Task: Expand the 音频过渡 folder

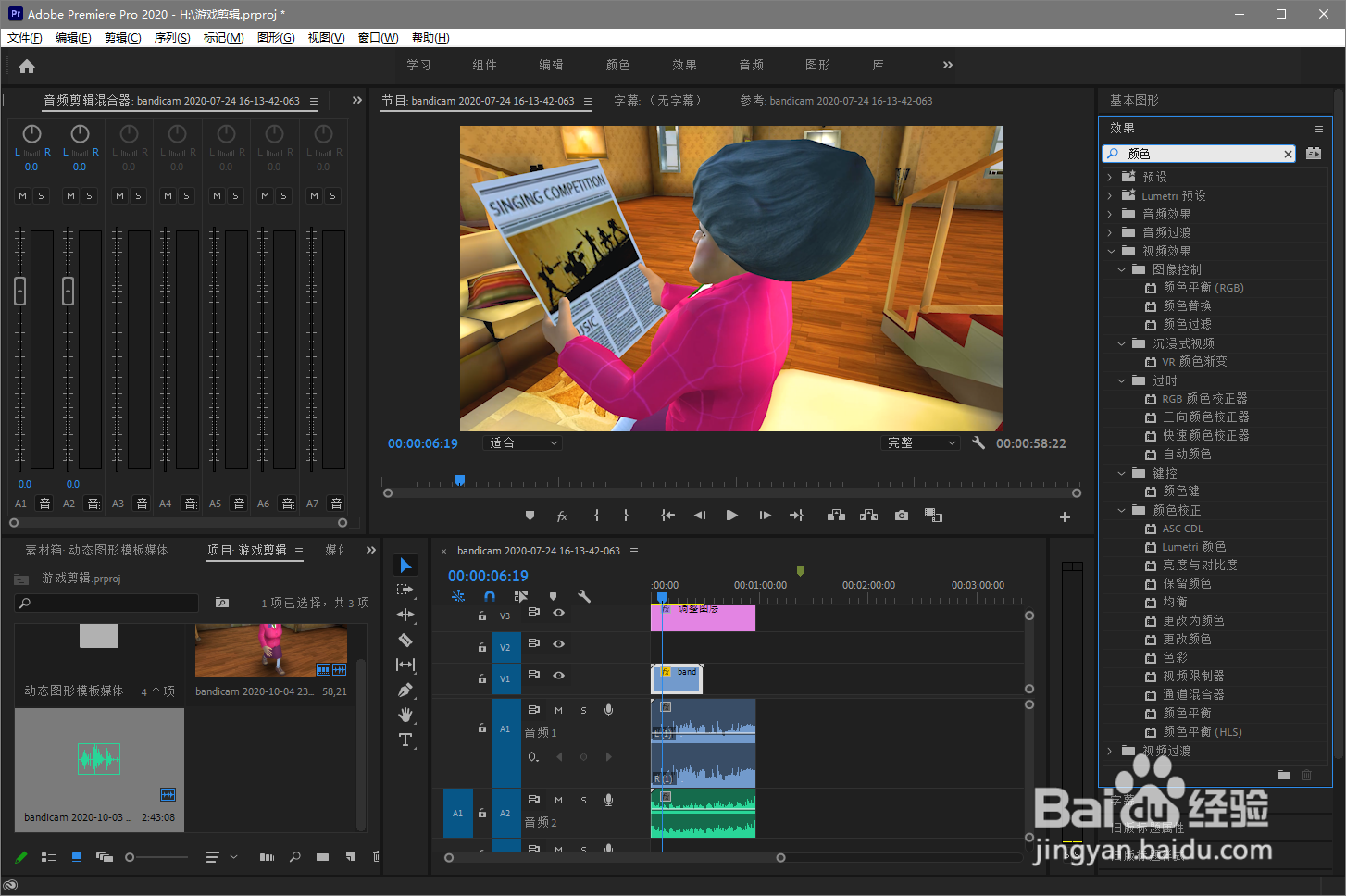Action: pyautogui.click(x=1110, y=232)
